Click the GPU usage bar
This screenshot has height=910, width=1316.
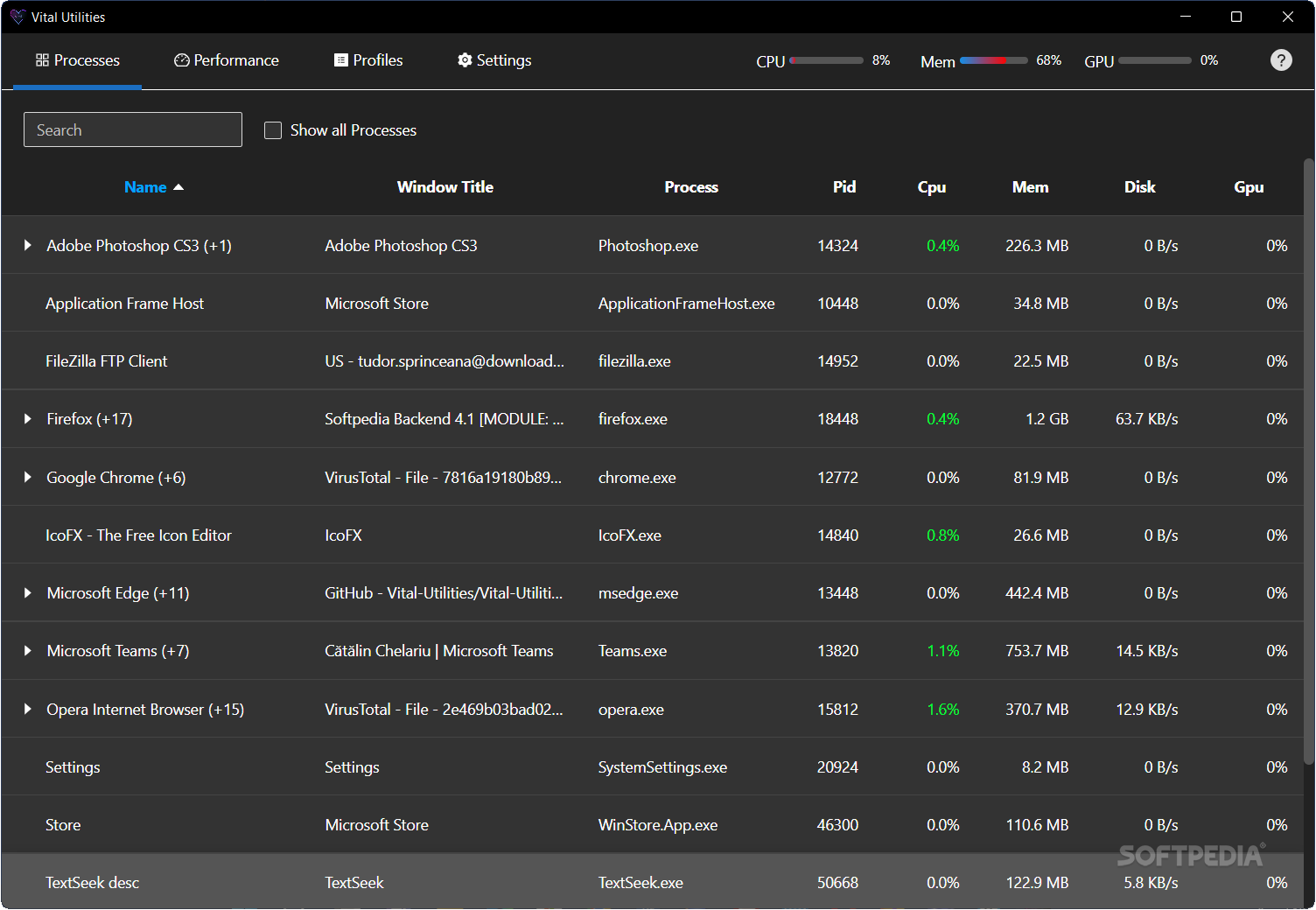[x=1155, y=60]
